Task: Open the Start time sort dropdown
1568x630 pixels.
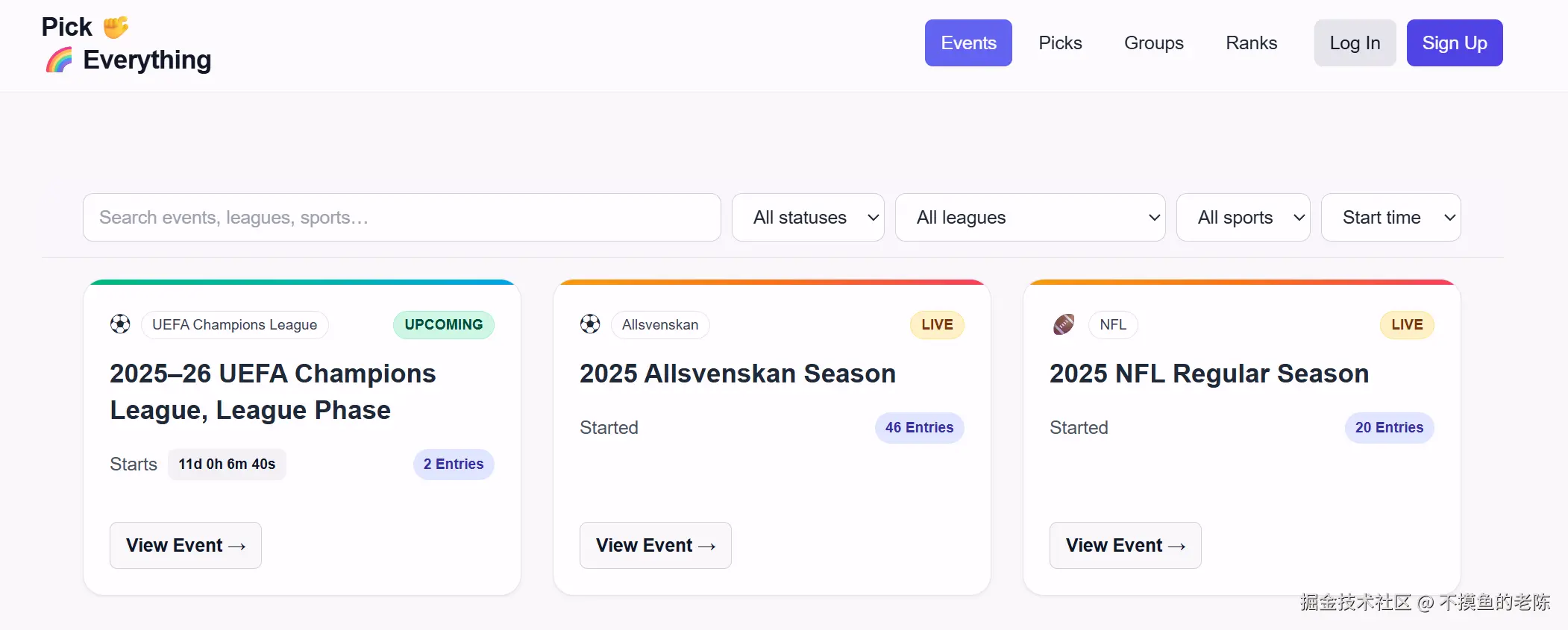Action: coord(1390,218)
